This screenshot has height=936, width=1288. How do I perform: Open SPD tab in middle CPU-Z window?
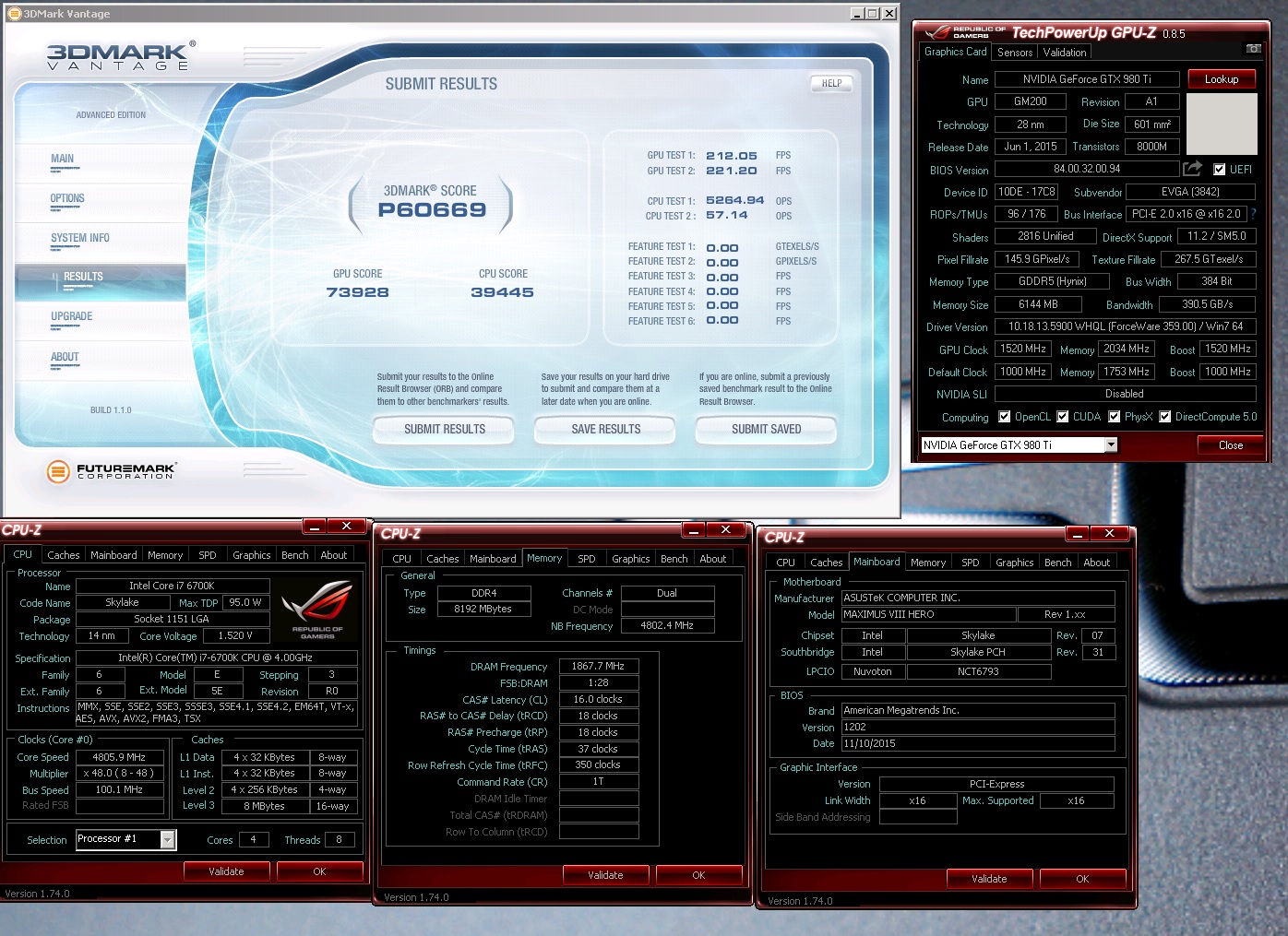pyautogui.click(x=587, y=559)
